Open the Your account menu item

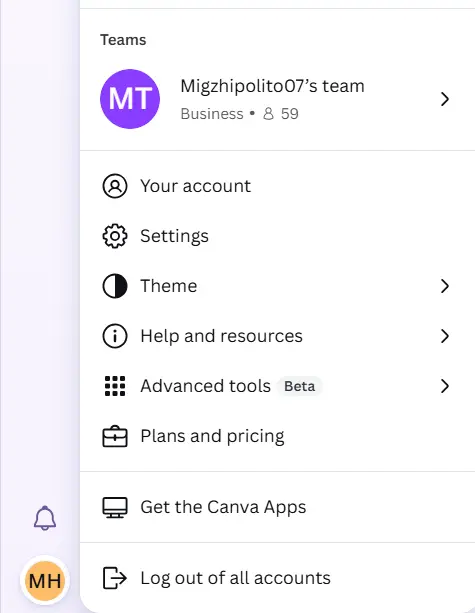(x=278, y=186)
